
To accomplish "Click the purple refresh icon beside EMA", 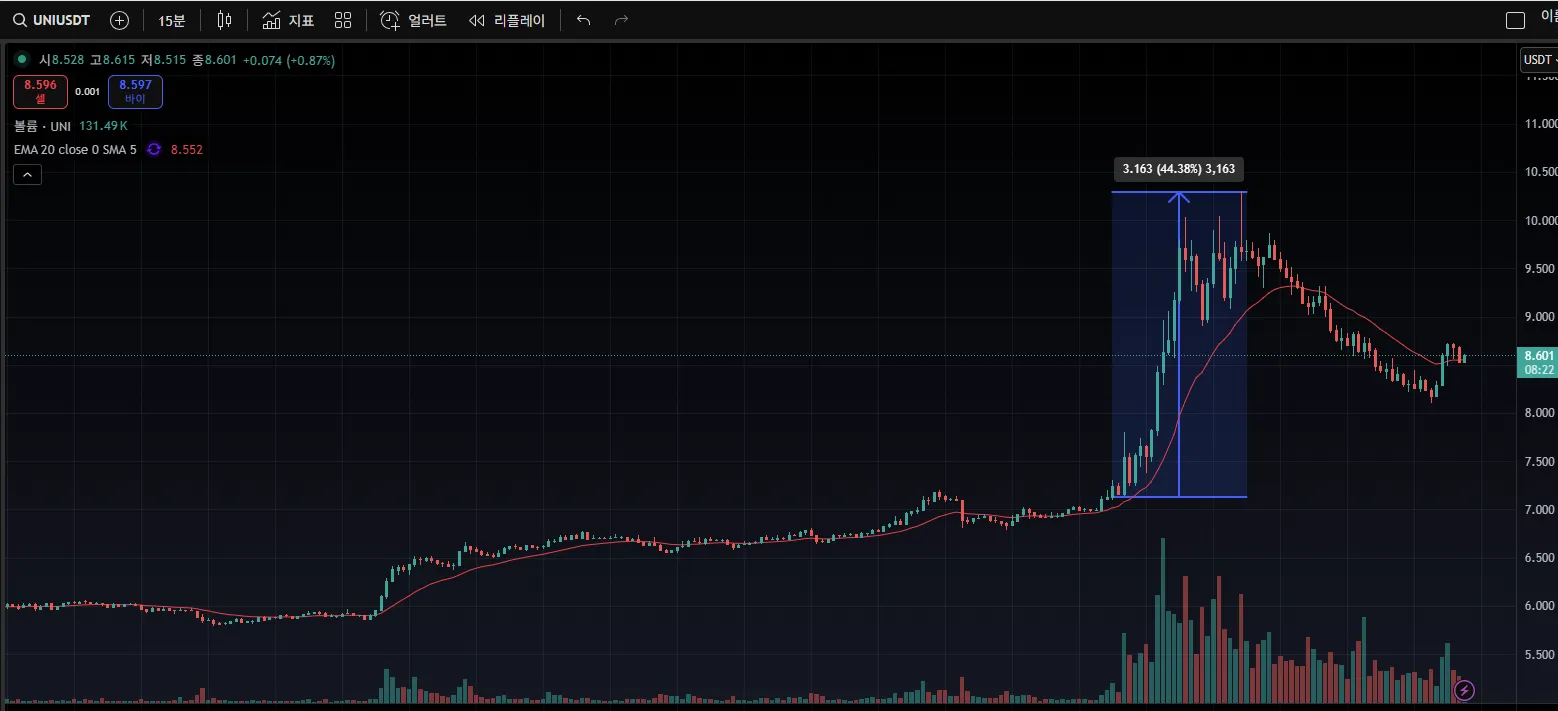I will [154, 149].
